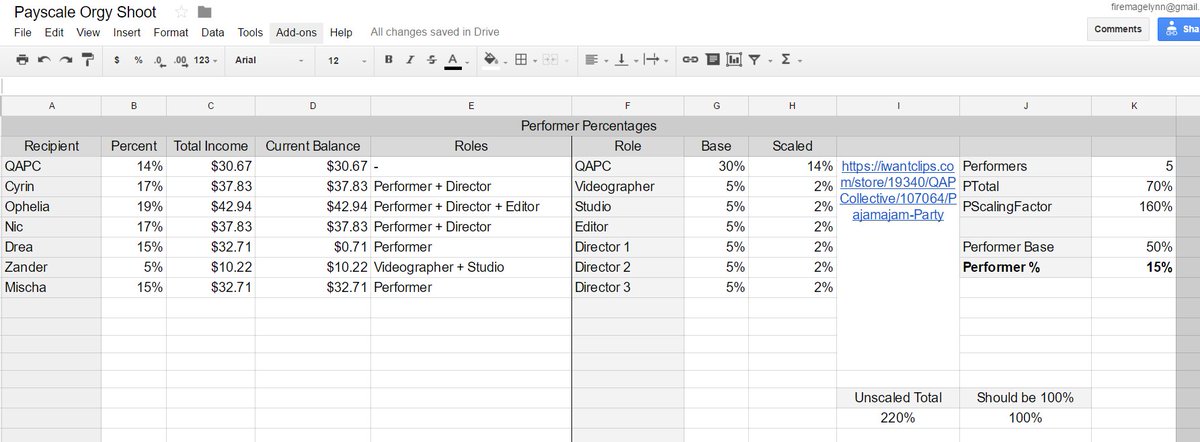Open the cell borders menu
Viewport: 1200px width, 442px height.
tap(523, 60)
